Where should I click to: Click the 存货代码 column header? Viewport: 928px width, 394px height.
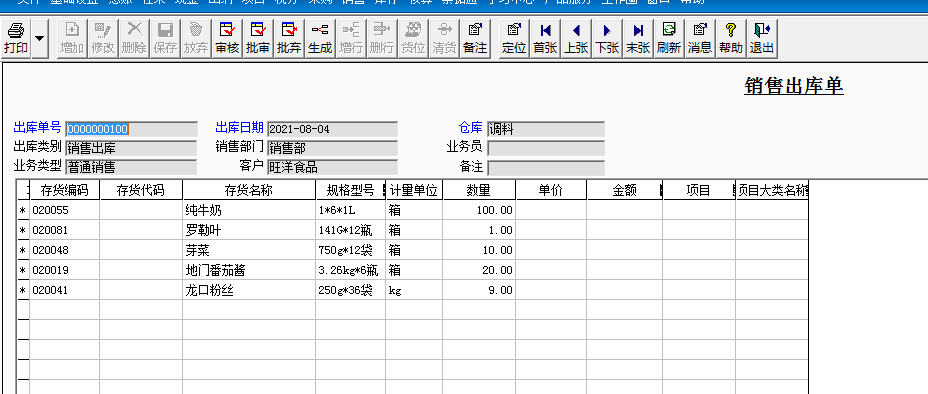pyautogui.click(x=141, y=190)
